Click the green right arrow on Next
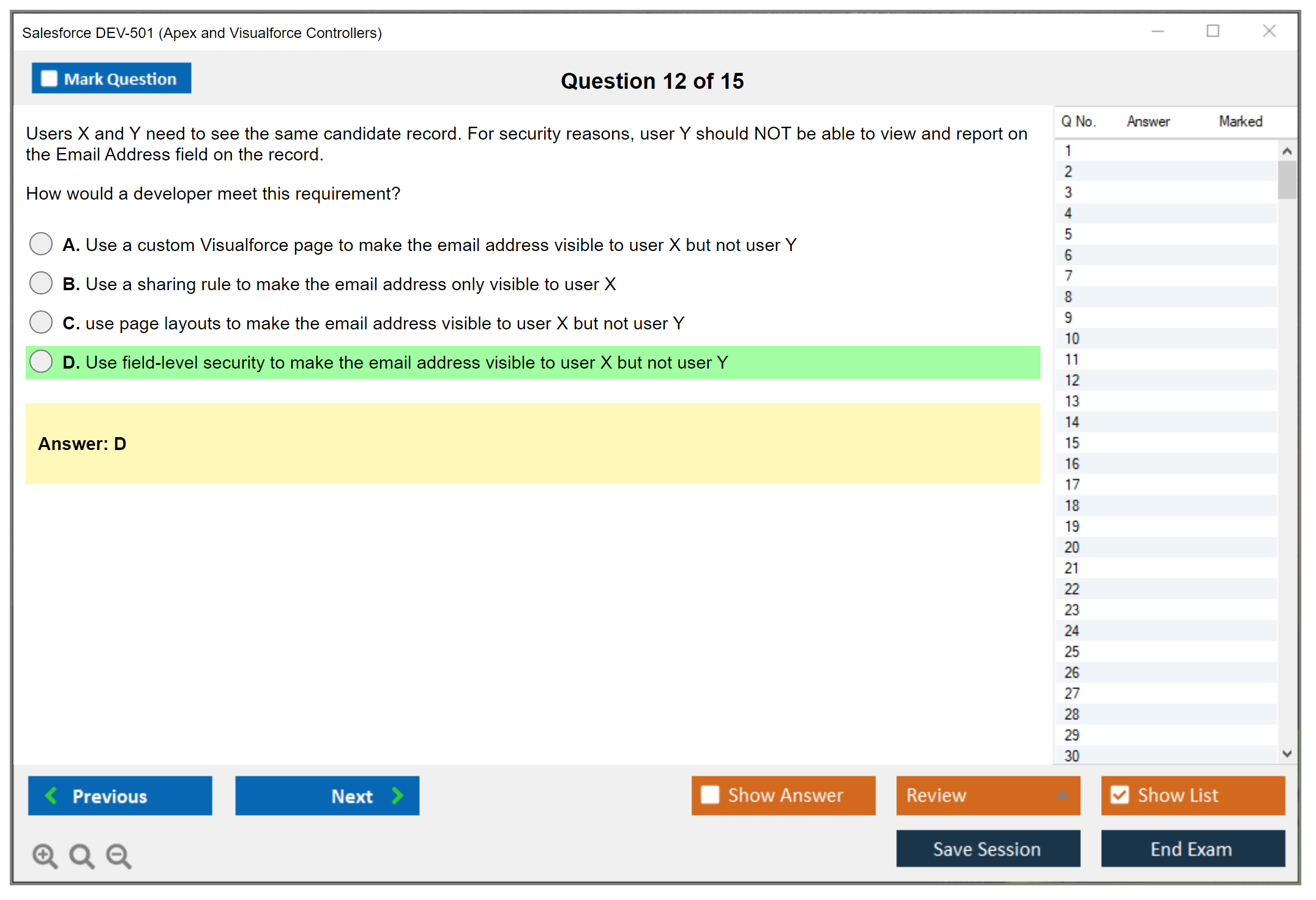Viewport: 1316px width, 900px height. [397, 795]
